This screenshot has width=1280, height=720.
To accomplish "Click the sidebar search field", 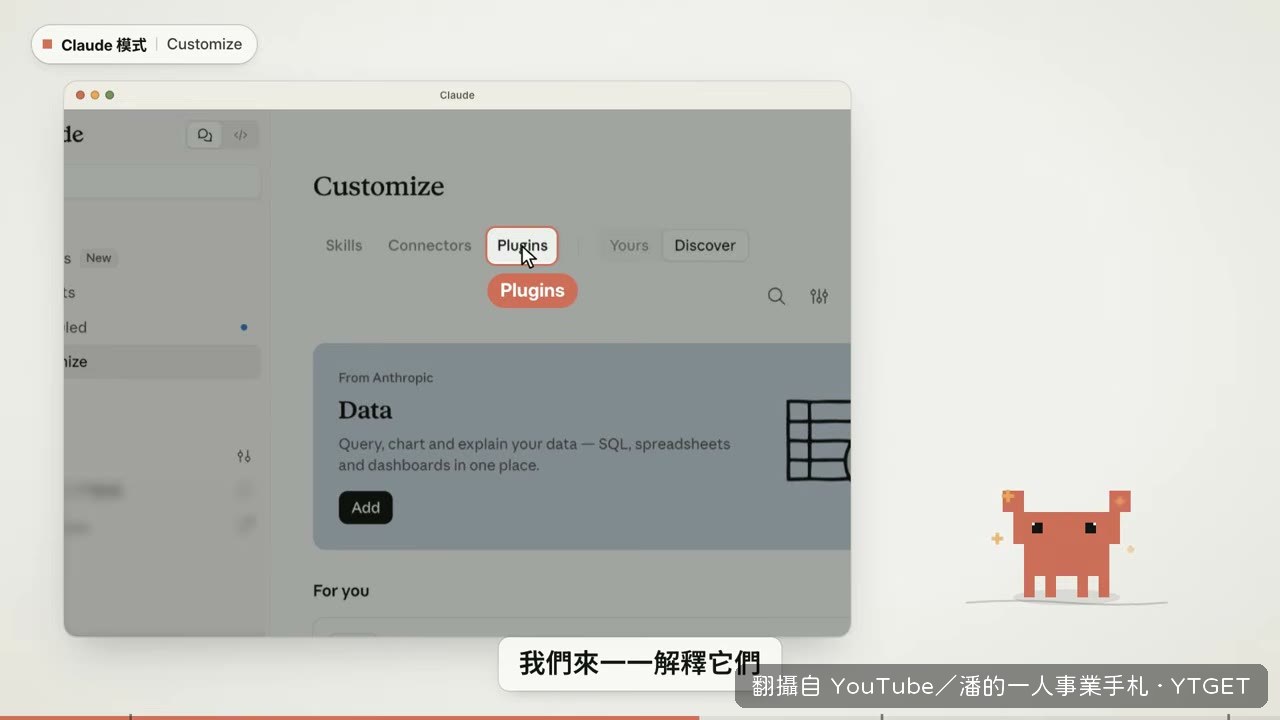I will click(162, 181).
